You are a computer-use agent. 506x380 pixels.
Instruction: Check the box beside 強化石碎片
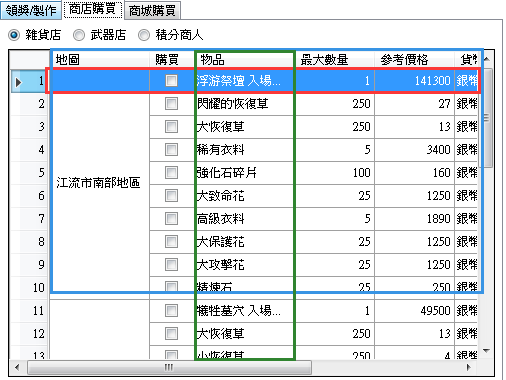pyautogui.click(x=171, y=173)
